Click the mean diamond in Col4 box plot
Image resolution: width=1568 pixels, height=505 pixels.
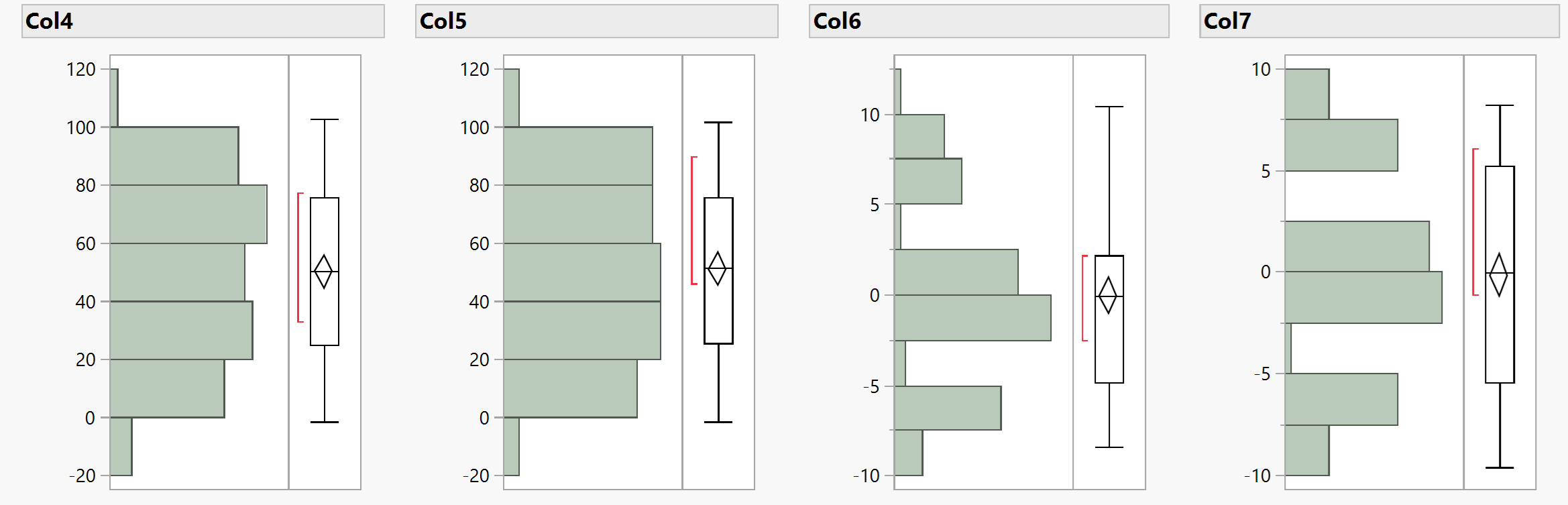click(324, 272)
